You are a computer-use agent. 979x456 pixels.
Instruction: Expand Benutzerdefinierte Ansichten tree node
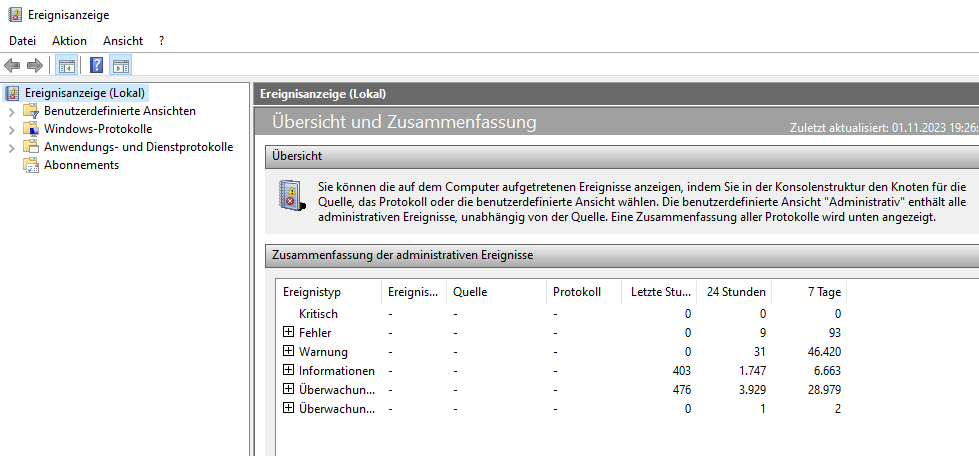(11, 112)
